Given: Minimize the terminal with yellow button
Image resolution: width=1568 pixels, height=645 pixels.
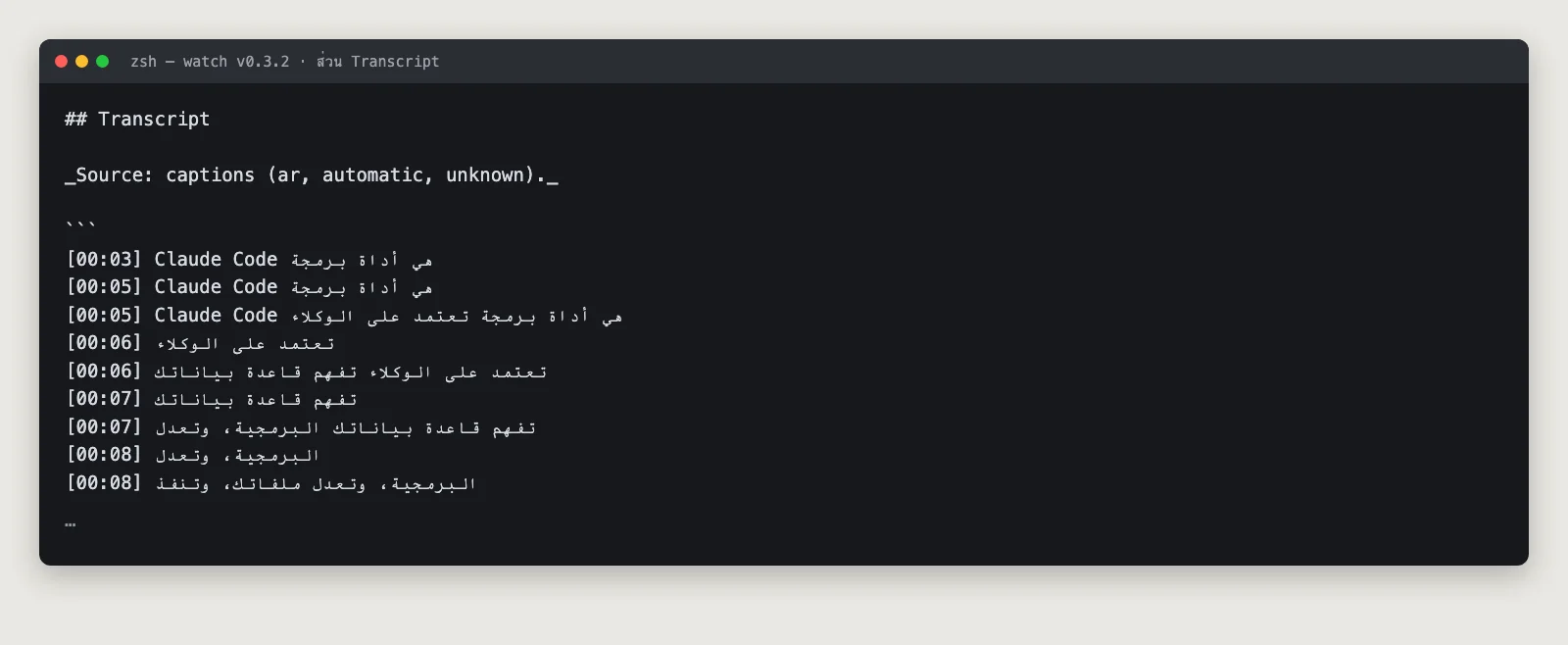Looking at the screenshot, I should coord(81,61).
